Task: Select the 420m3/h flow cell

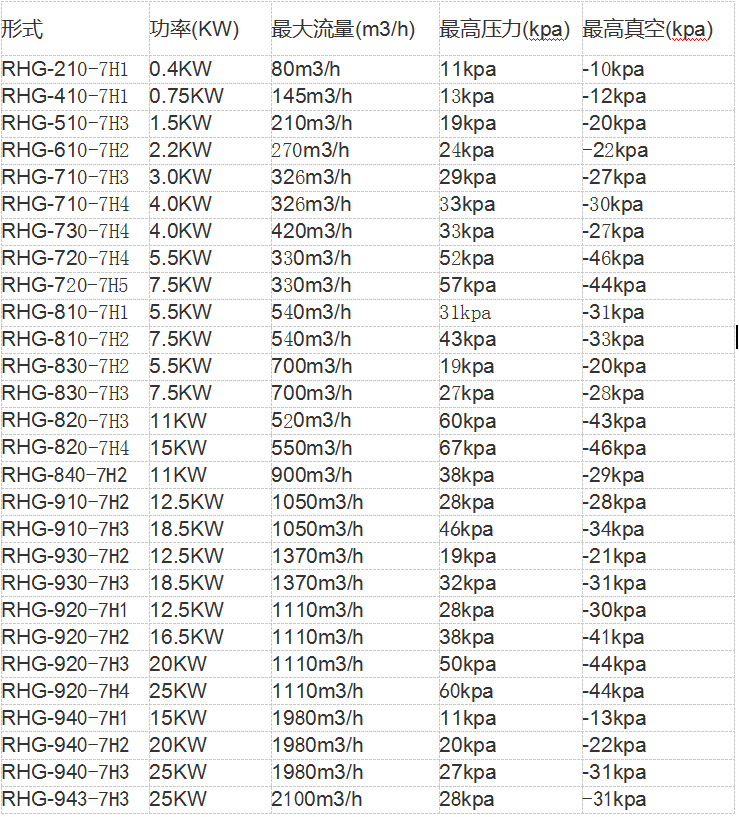Action: tap(311, 231)
